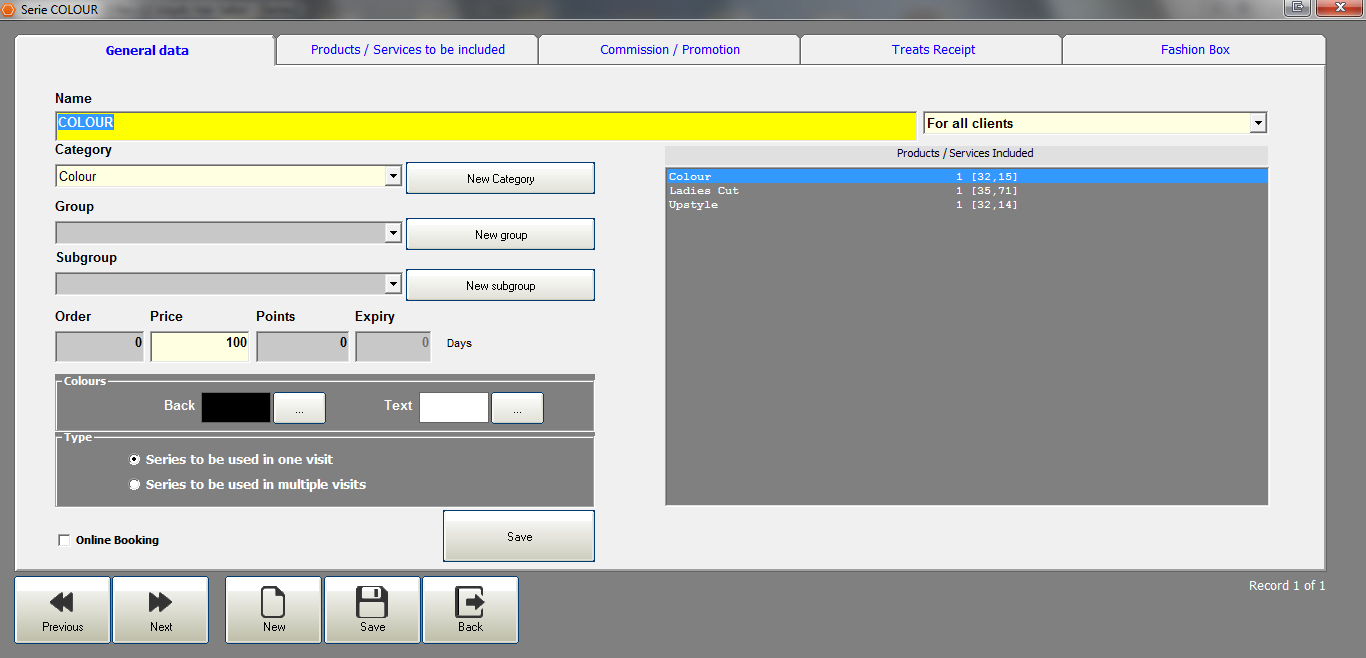The image size is (1366, 658).
Task: Open the For all clients dropdown
Action: (1258, 123)
